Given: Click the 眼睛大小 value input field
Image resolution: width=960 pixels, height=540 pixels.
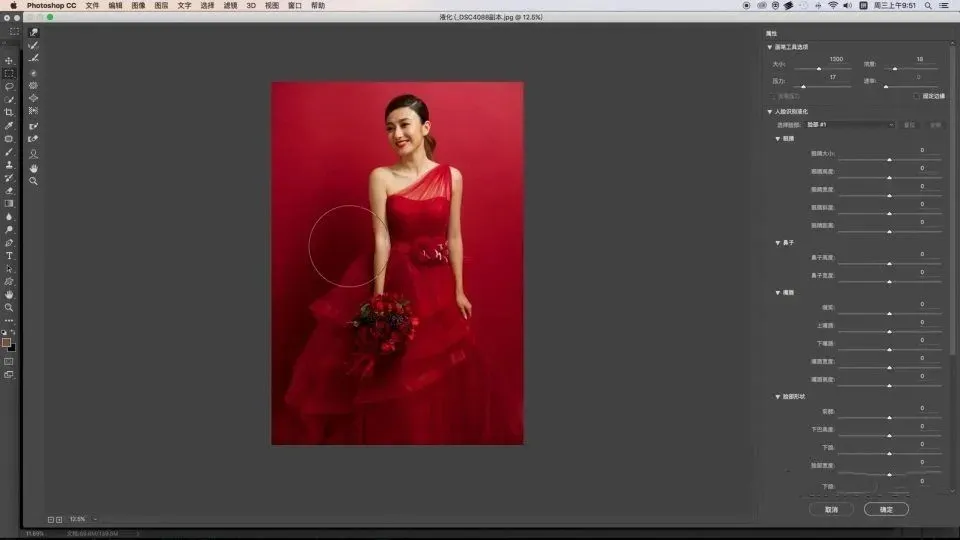Looking at the screenshot, I should coord(923,150).
